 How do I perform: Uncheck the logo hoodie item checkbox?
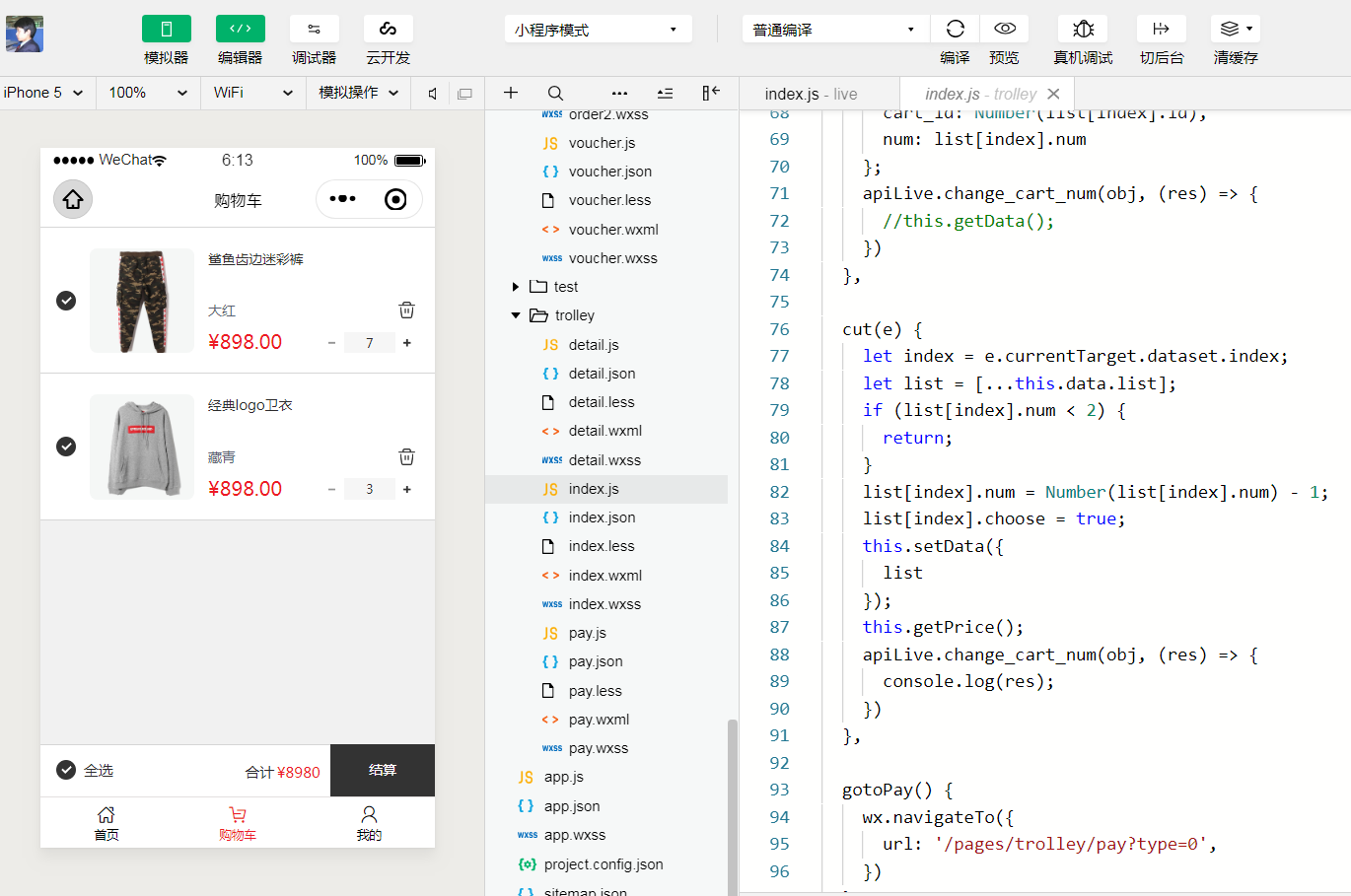point(66,447)
